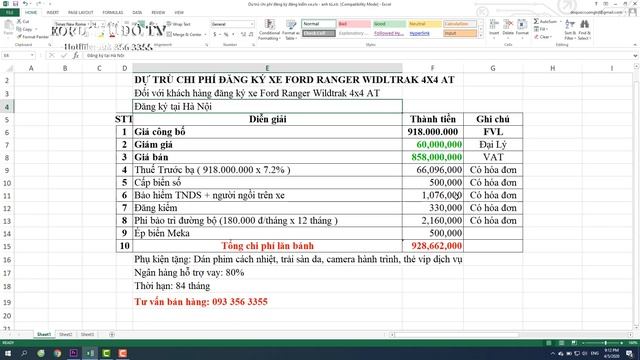Click the zoom slider in status bar
640x360 pixels.
pos(606,343)
